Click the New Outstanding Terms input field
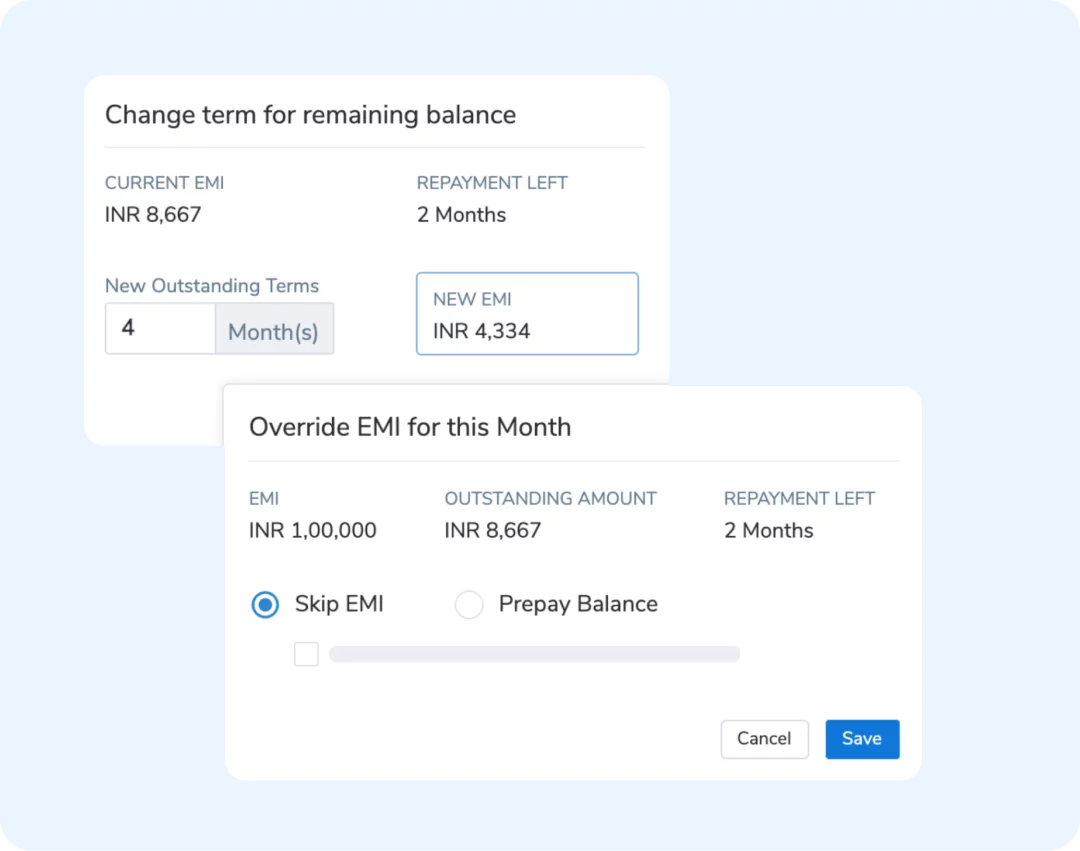Viewport: 1080px width, 851px height. 160,328
